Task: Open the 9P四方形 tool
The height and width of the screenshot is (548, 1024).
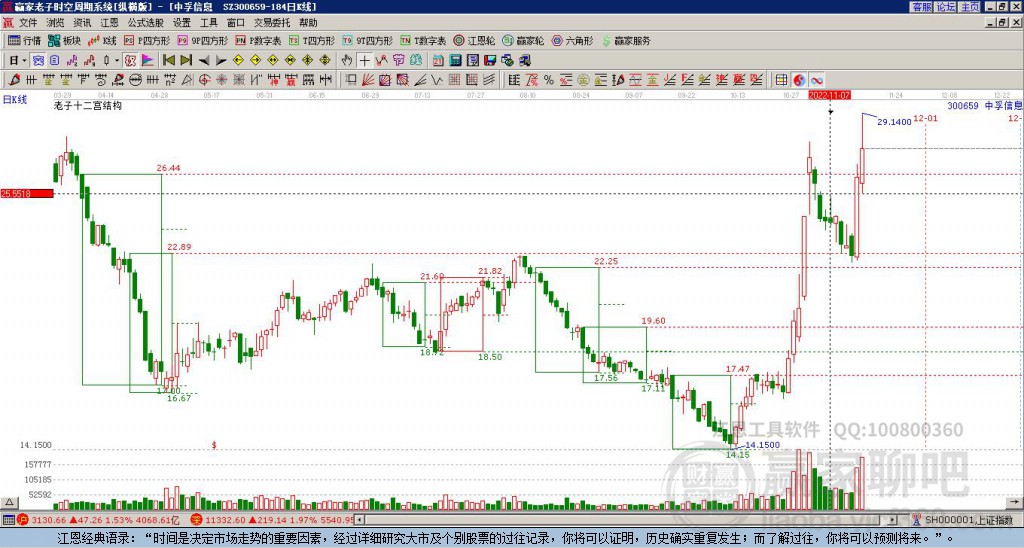Action: click(x=202, y=40)
